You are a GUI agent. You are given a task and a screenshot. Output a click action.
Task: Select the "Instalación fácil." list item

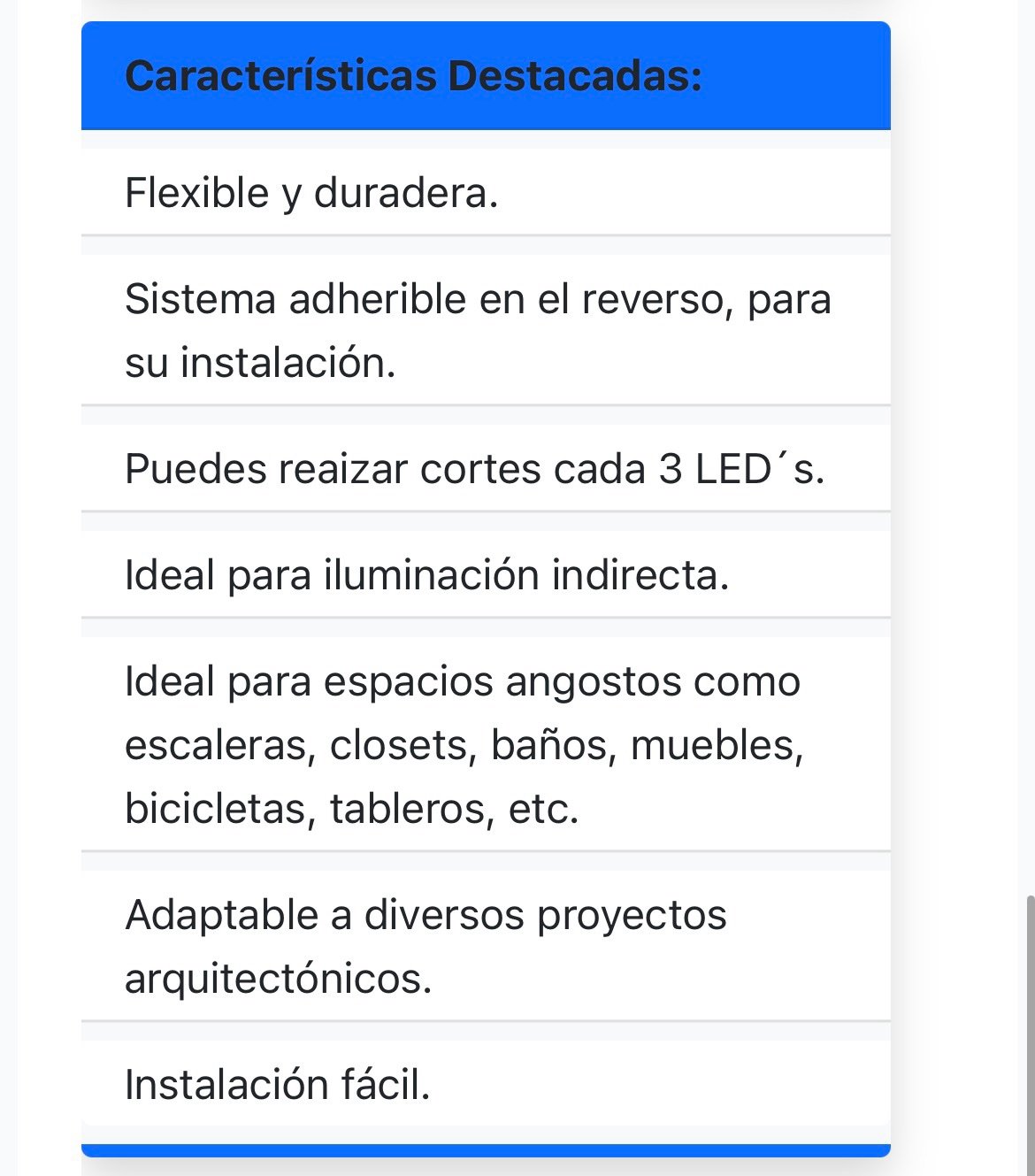pos(277,1085)
